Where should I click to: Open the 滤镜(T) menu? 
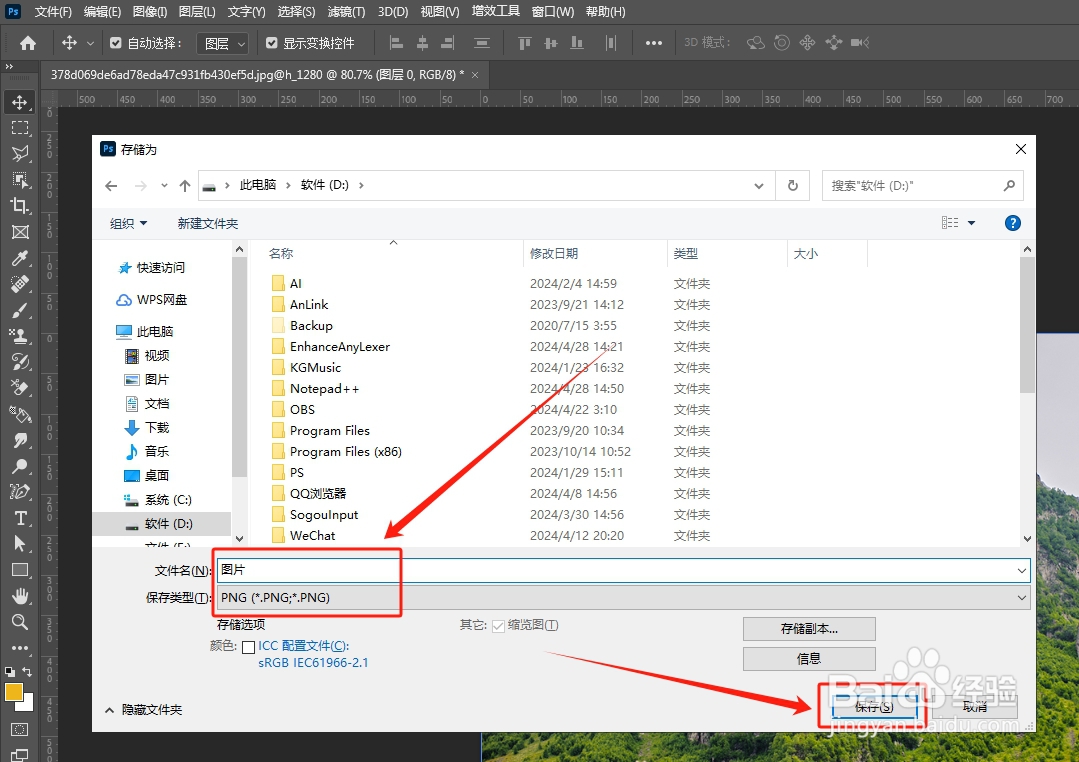346,12
